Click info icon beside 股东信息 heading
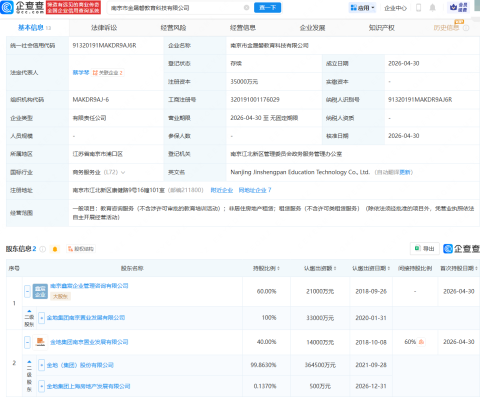 (x=43, y=249)
